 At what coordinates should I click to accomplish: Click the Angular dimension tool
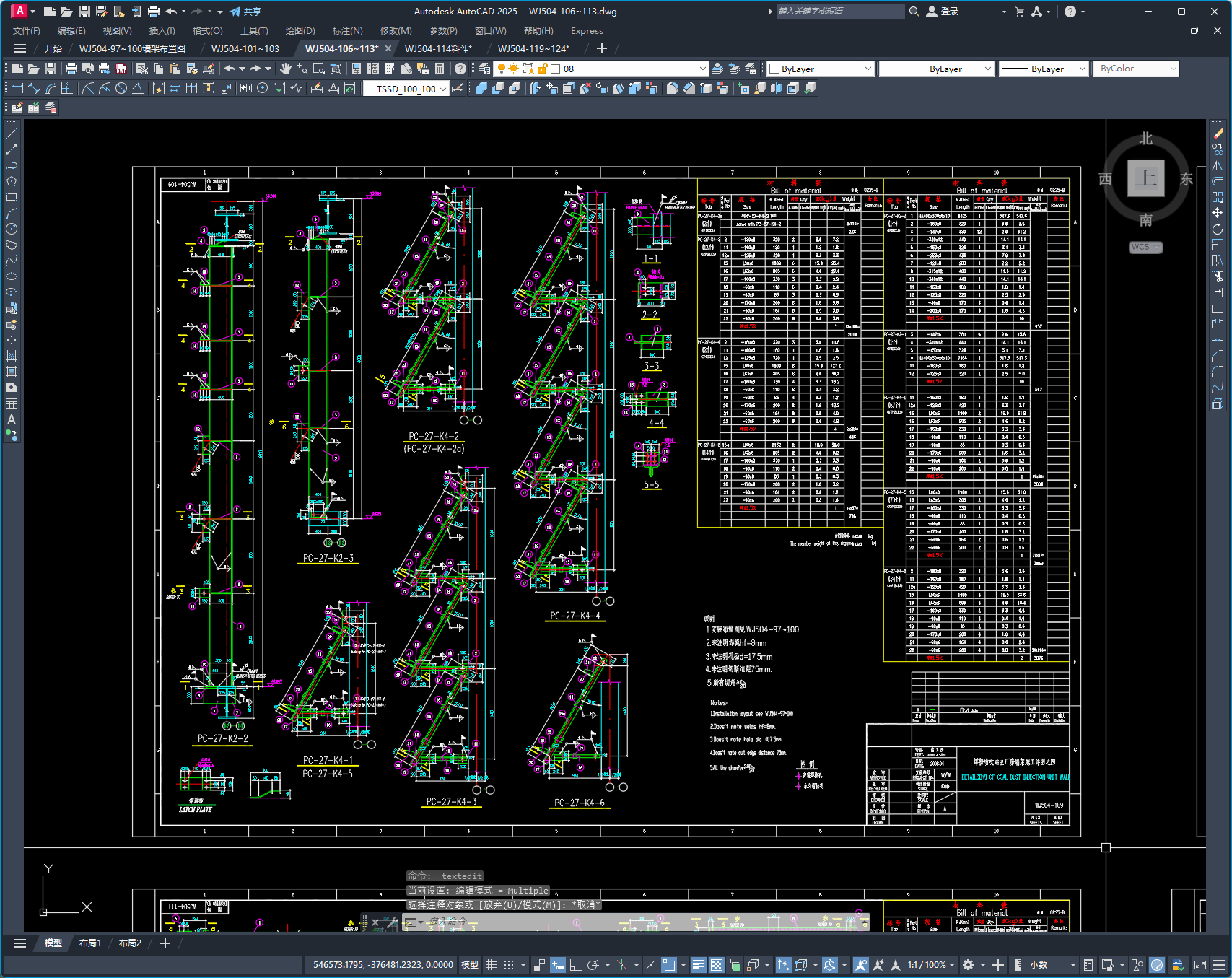[x=138, y=88]
